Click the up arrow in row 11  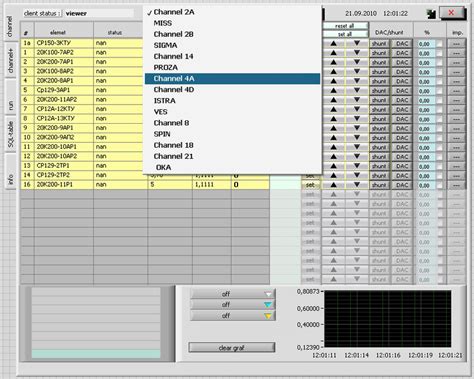pos(333,147)
